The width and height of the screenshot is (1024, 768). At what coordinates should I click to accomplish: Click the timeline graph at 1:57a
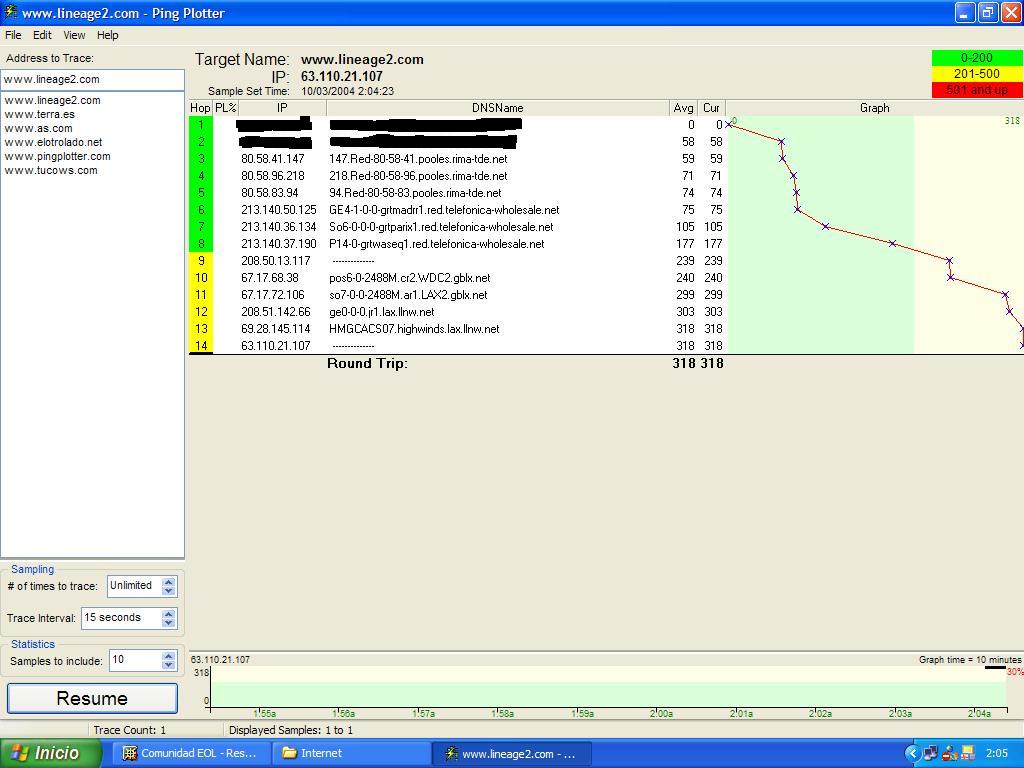(x=423, y=713)
